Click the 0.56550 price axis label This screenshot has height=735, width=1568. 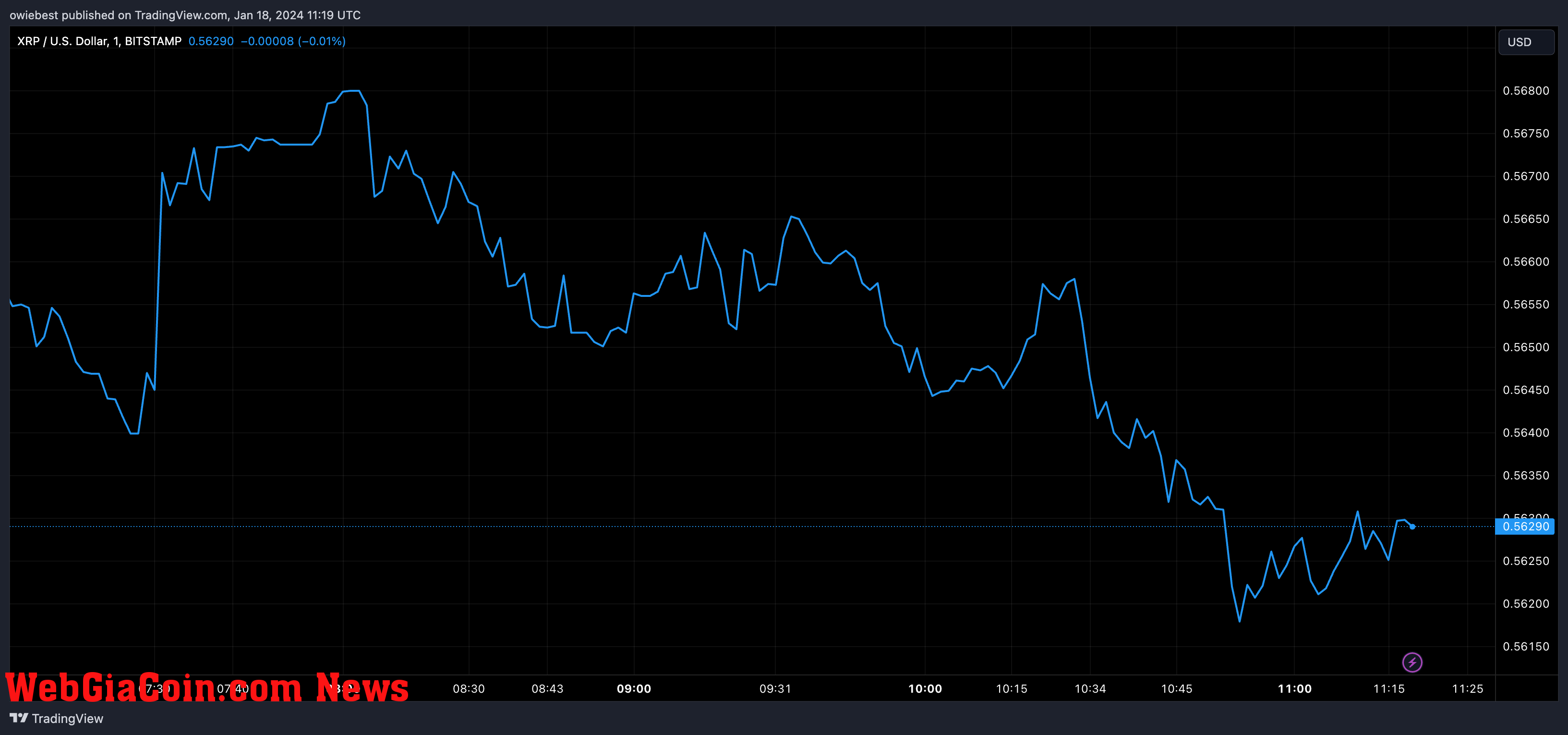[1526, 305]
